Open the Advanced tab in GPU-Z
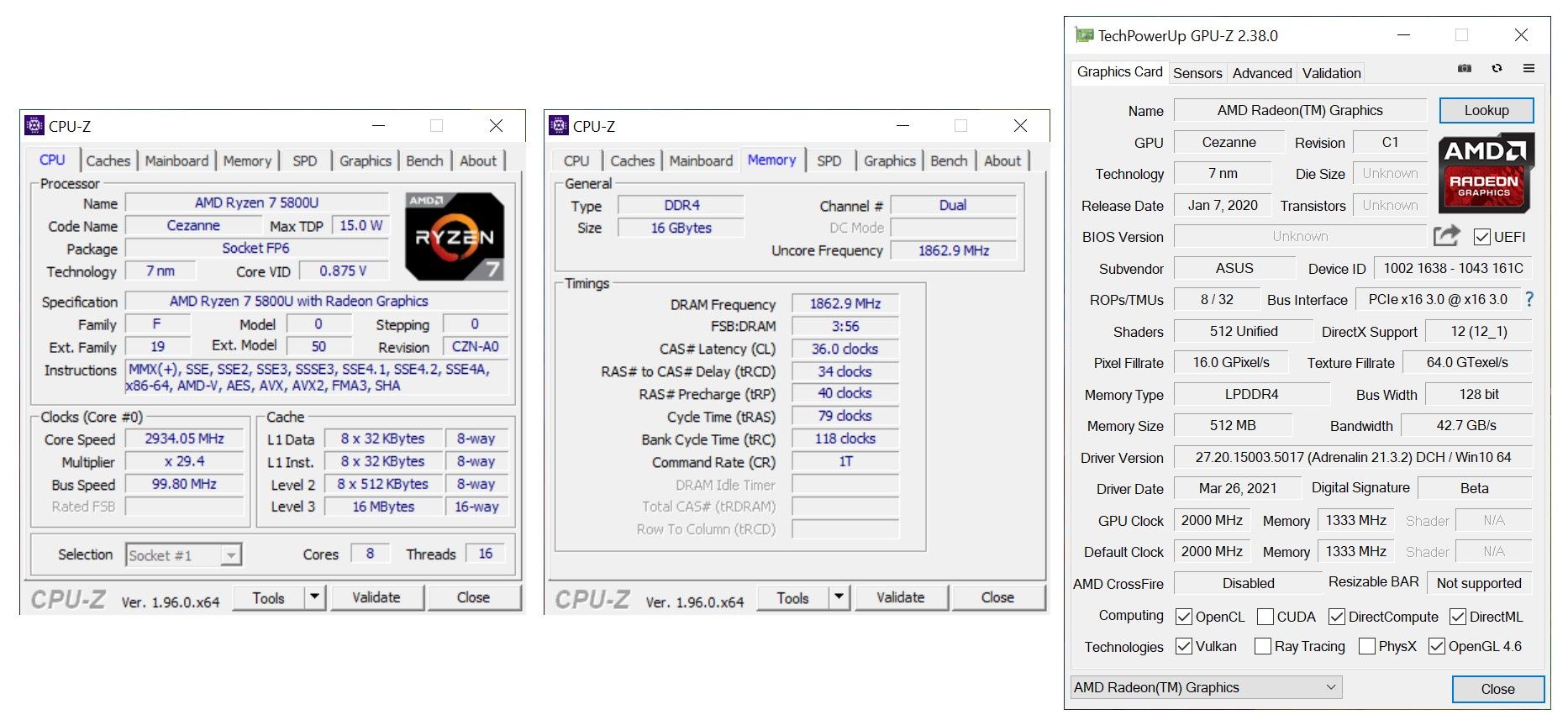Image resolution: width=1568 pixels, height=720 pixels. [x=1262, y=73]
